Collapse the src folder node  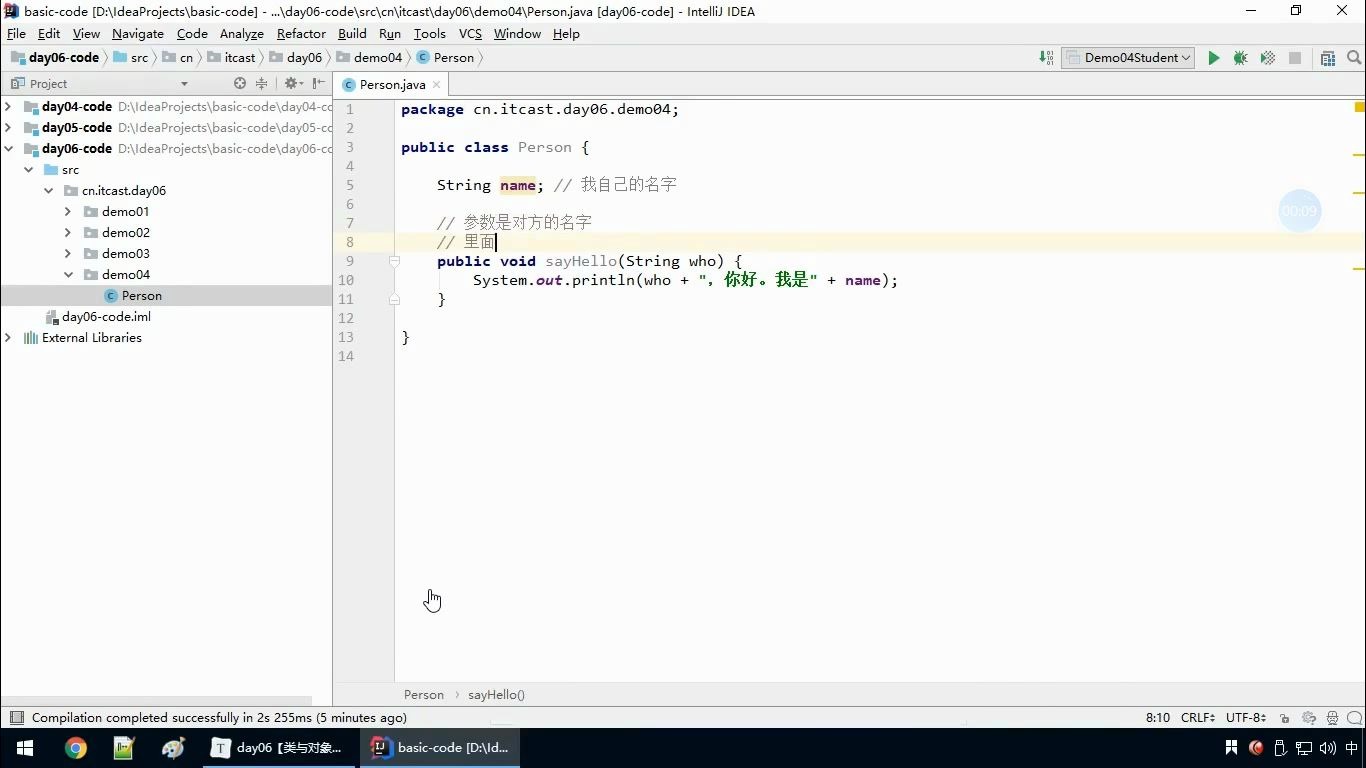28,170
